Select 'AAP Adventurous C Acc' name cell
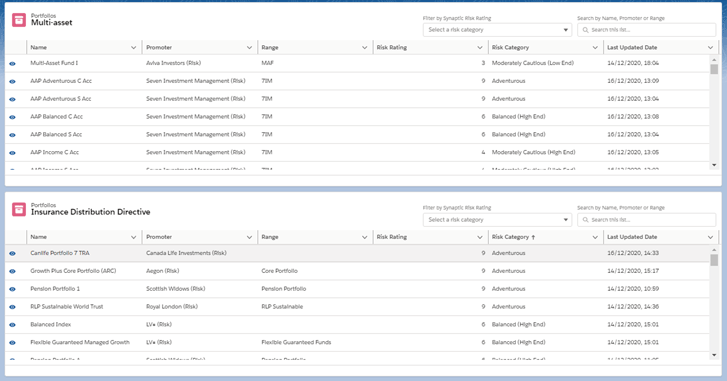The image size is (727, 381). point(61,81)
